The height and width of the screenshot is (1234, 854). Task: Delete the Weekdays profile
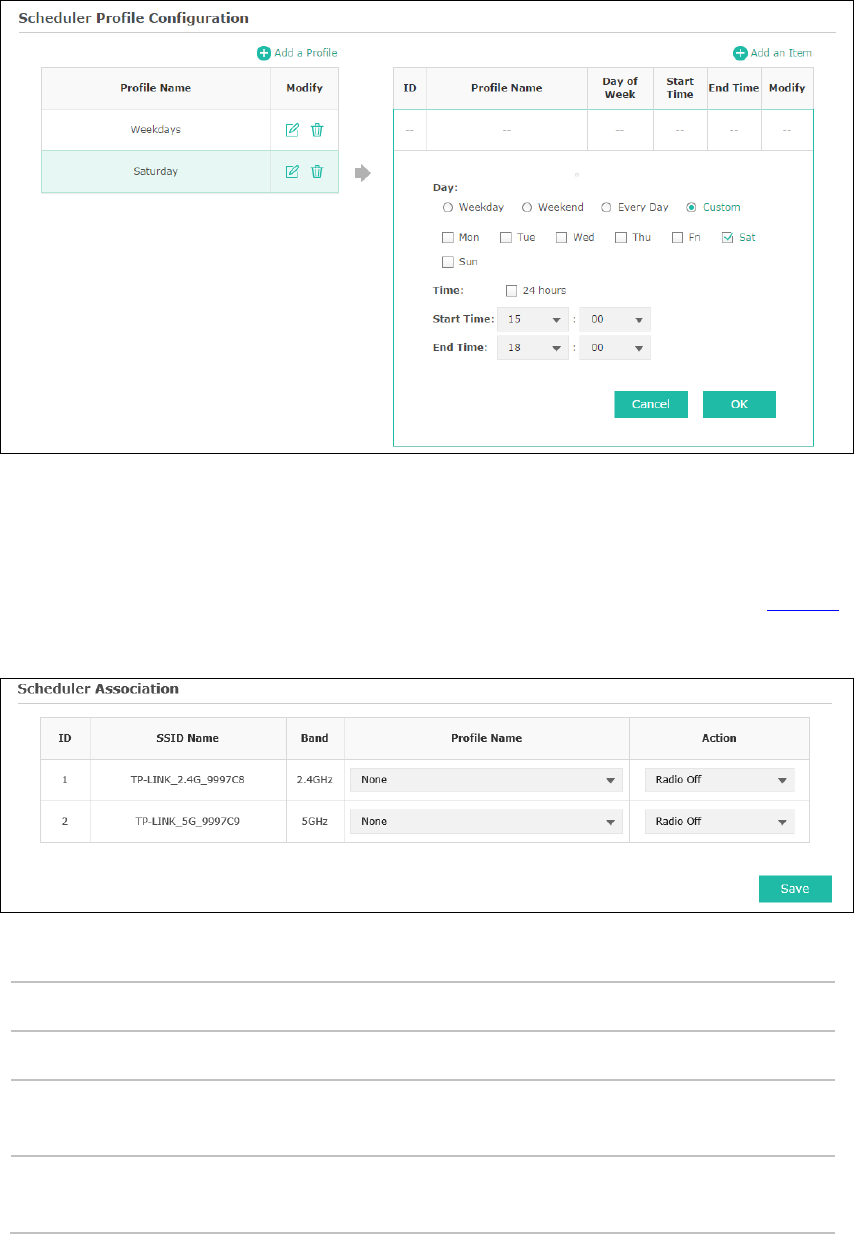click(317, 130)
